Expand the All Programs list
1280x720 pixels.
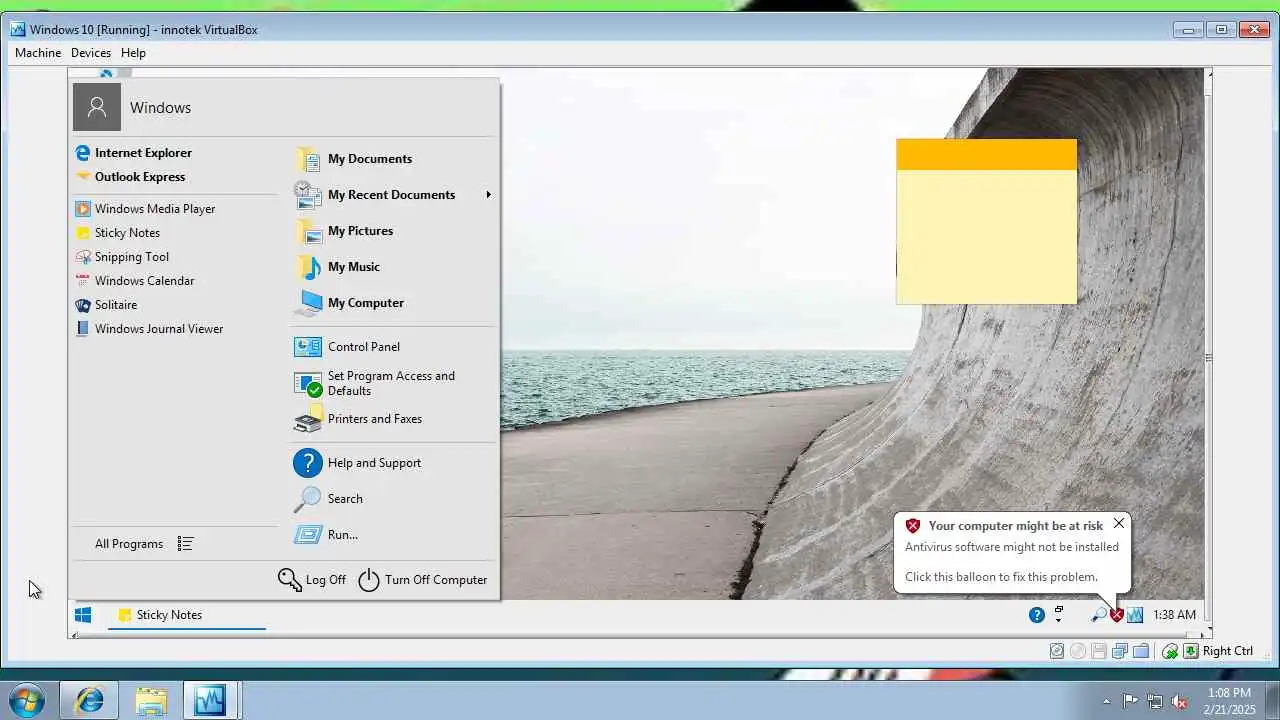[x=143, y=544]
